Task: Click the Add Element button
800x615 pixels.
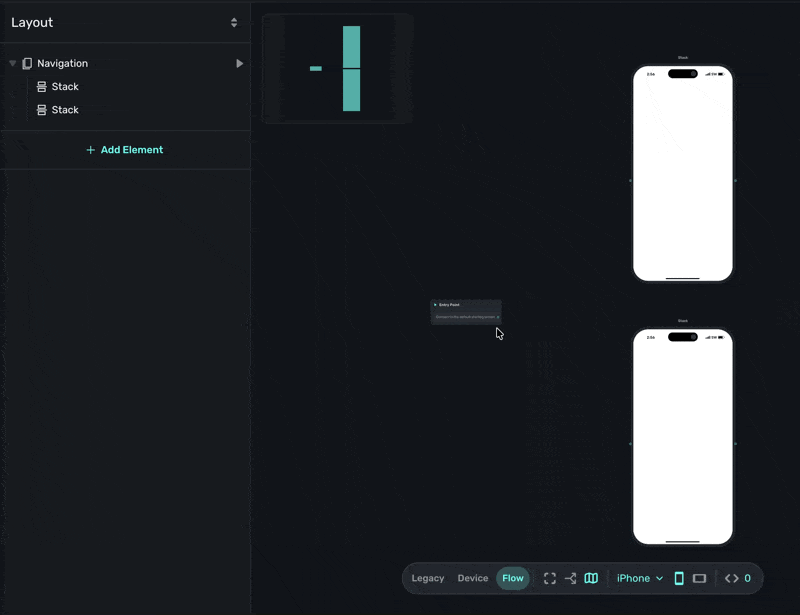Action: point(125,150)
